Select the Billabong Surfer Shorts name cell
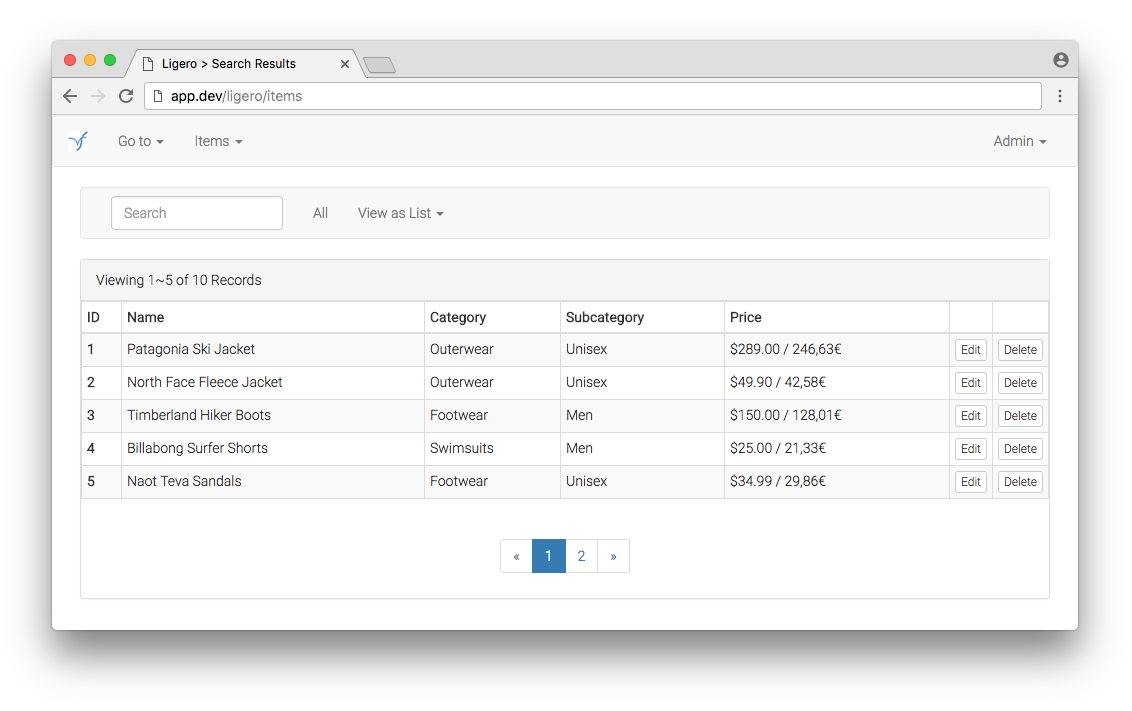1132x711 pixels. [x=273, y=448]
